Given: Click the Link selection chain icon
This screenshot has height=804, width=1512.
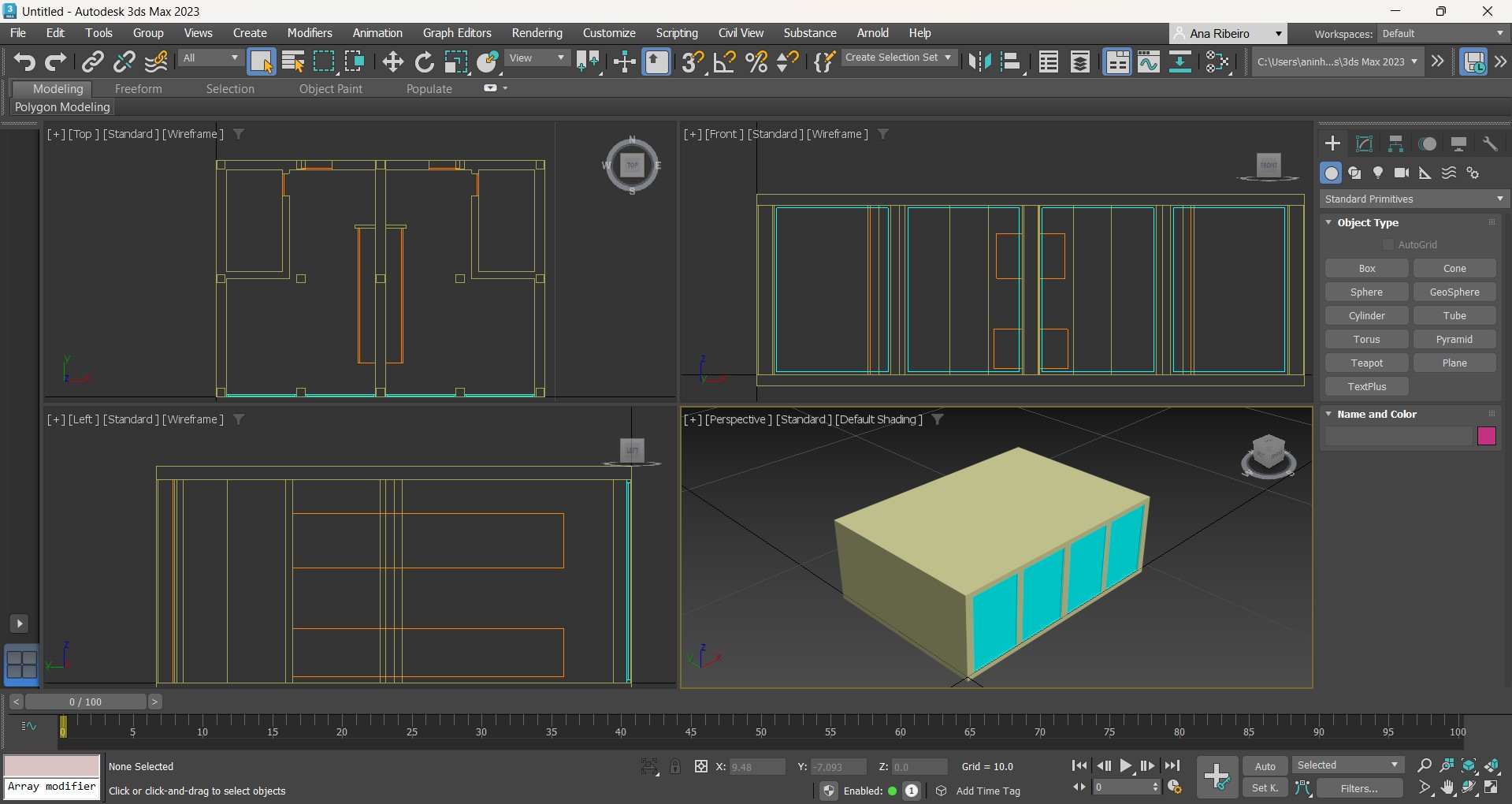Looking at the screenshot, I should point(93,61).
